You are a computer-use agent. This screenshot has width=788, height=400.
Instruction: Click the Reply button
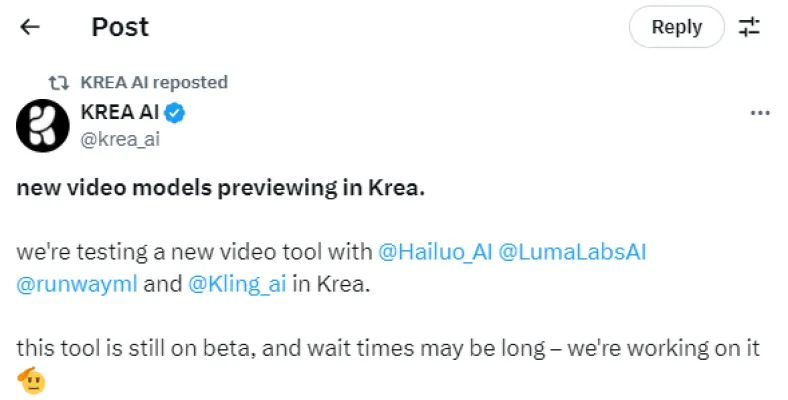pos(676,27)
